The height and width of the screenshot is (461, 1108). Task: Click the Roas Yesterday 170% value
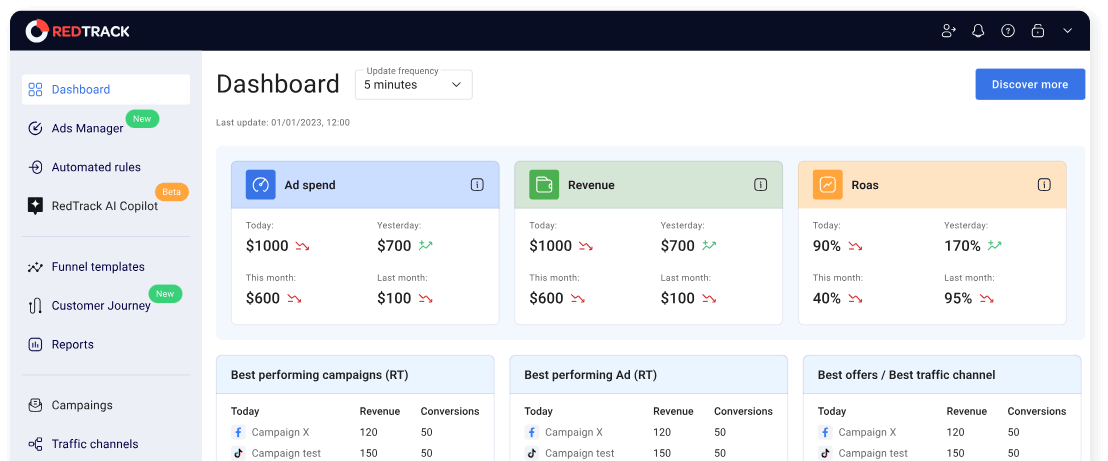tap(962, 246)
